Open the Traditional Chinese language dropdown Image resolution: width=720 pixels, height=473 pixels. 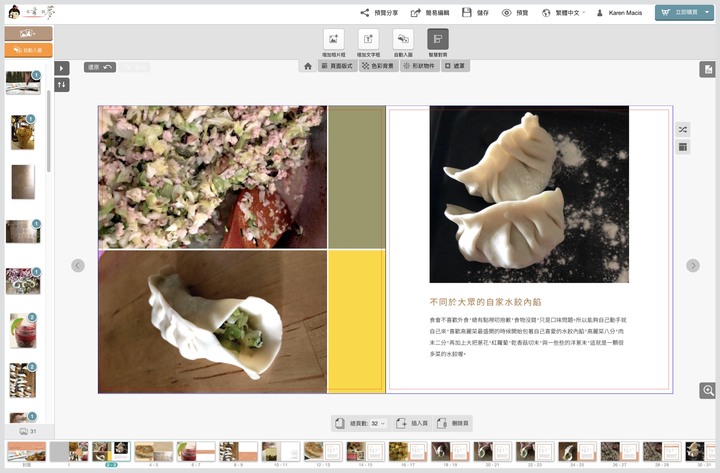(563, 13)
